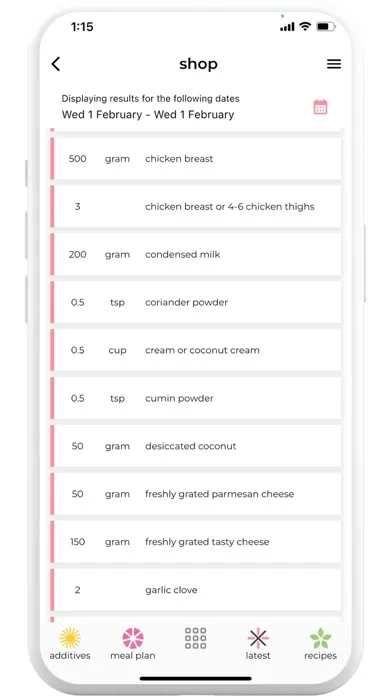
Task: Open the meal plan pink wheel icon
Action: click(133, 638)
